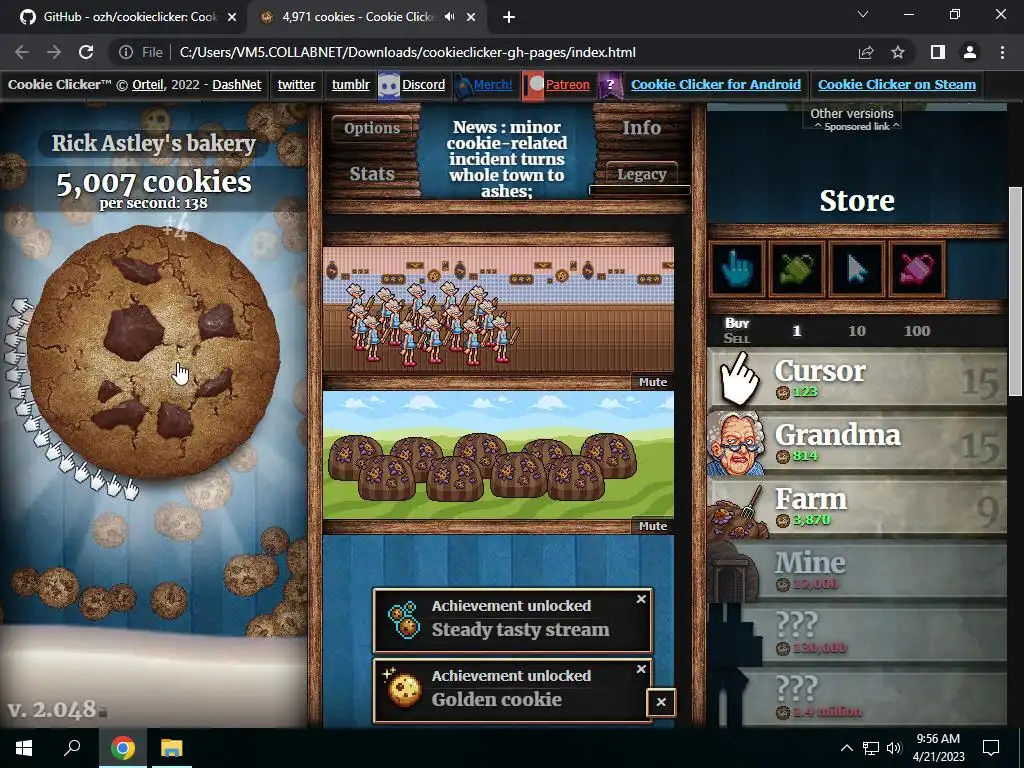
Task: Share this page icon
Action: [x=866, y=52]
